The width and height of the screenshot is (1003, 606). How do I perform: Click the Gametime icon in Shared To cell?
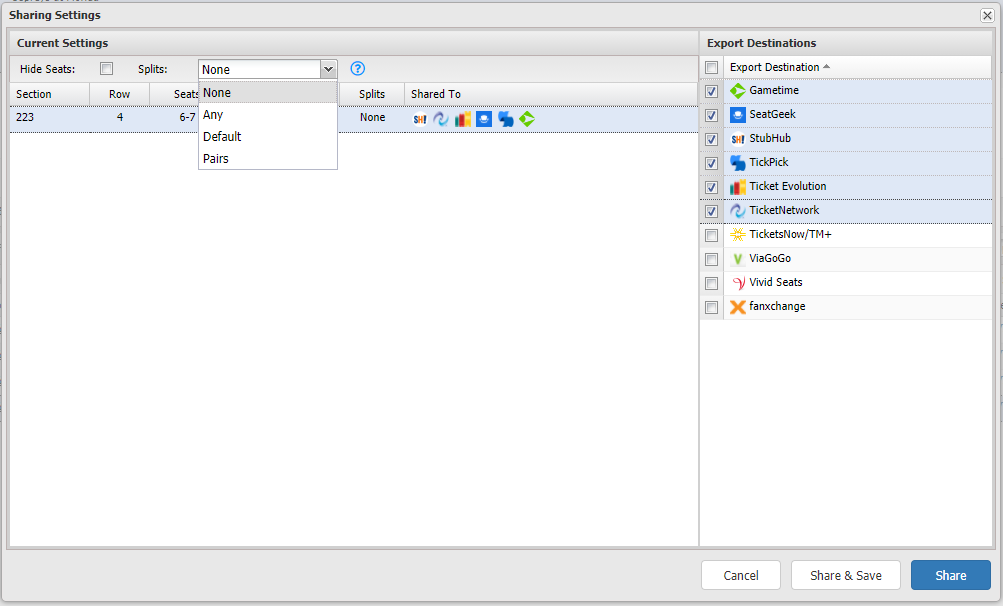(527, 119)
